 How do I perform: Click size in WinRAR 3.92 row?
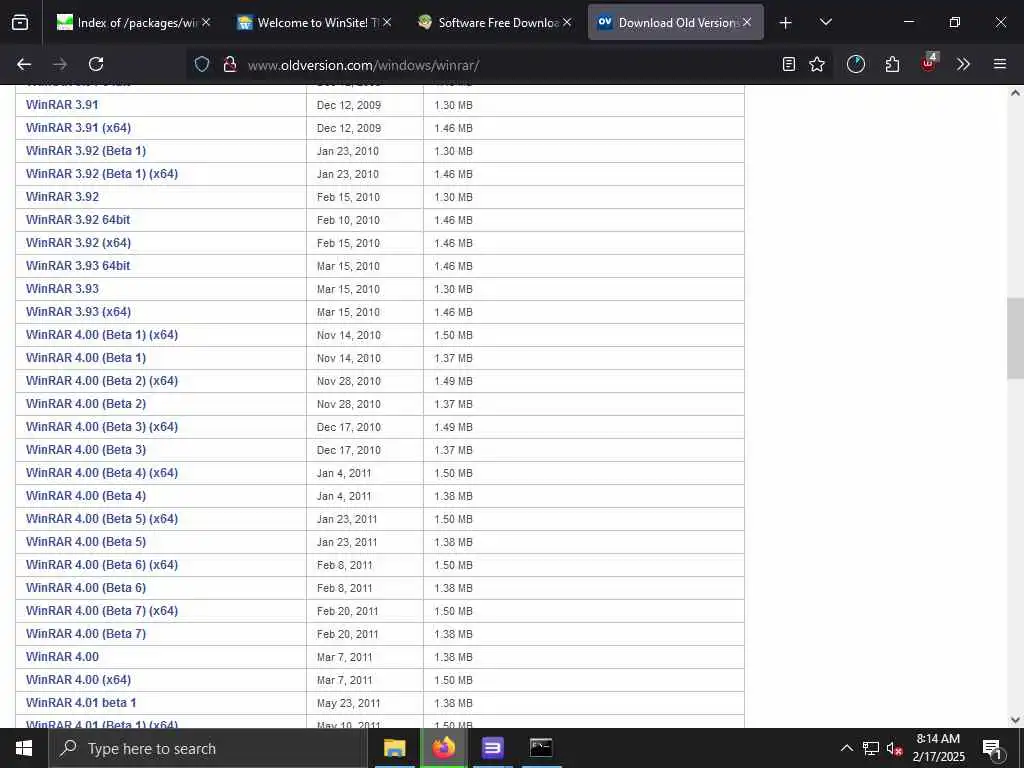[453, 197]
